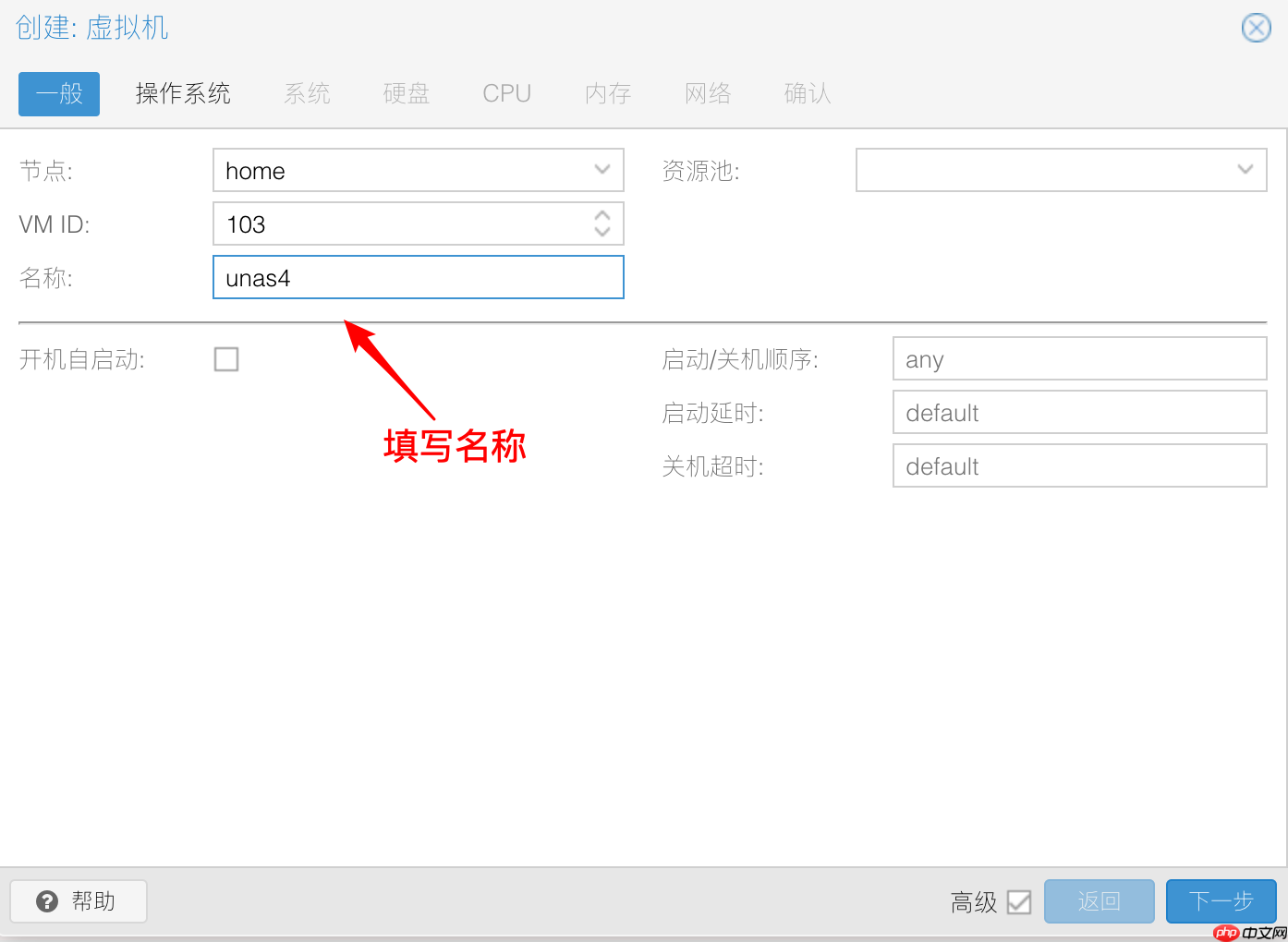The height and width of the screenshot is (942, 1288).
Task: Click the 下一步 button
Action: 1221,901
